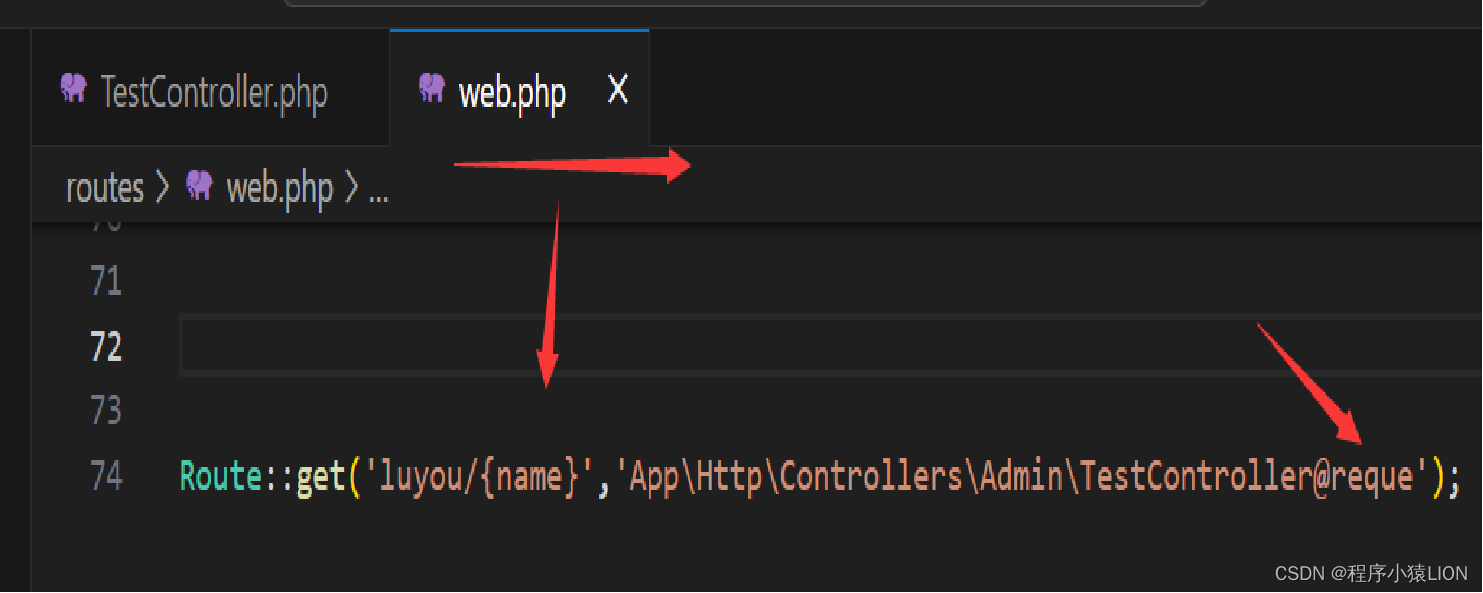This screenshot has width=1483, height=593.
Task: Click line number 74 in the gutter
Action: click(105, 477)
